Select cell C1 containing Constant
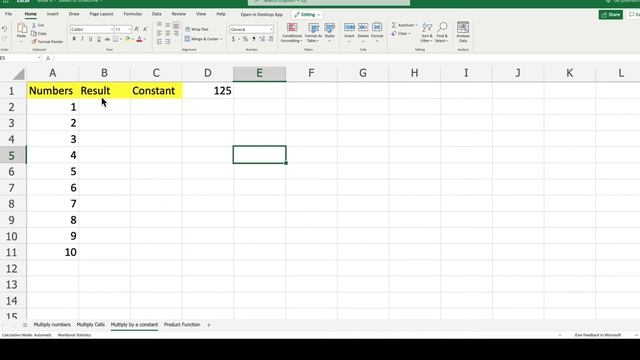 click(156, 91)
